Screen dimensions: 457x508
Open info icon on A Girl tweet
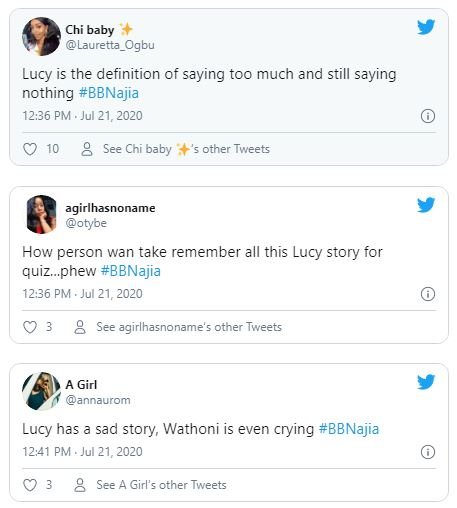pos(428,452)
